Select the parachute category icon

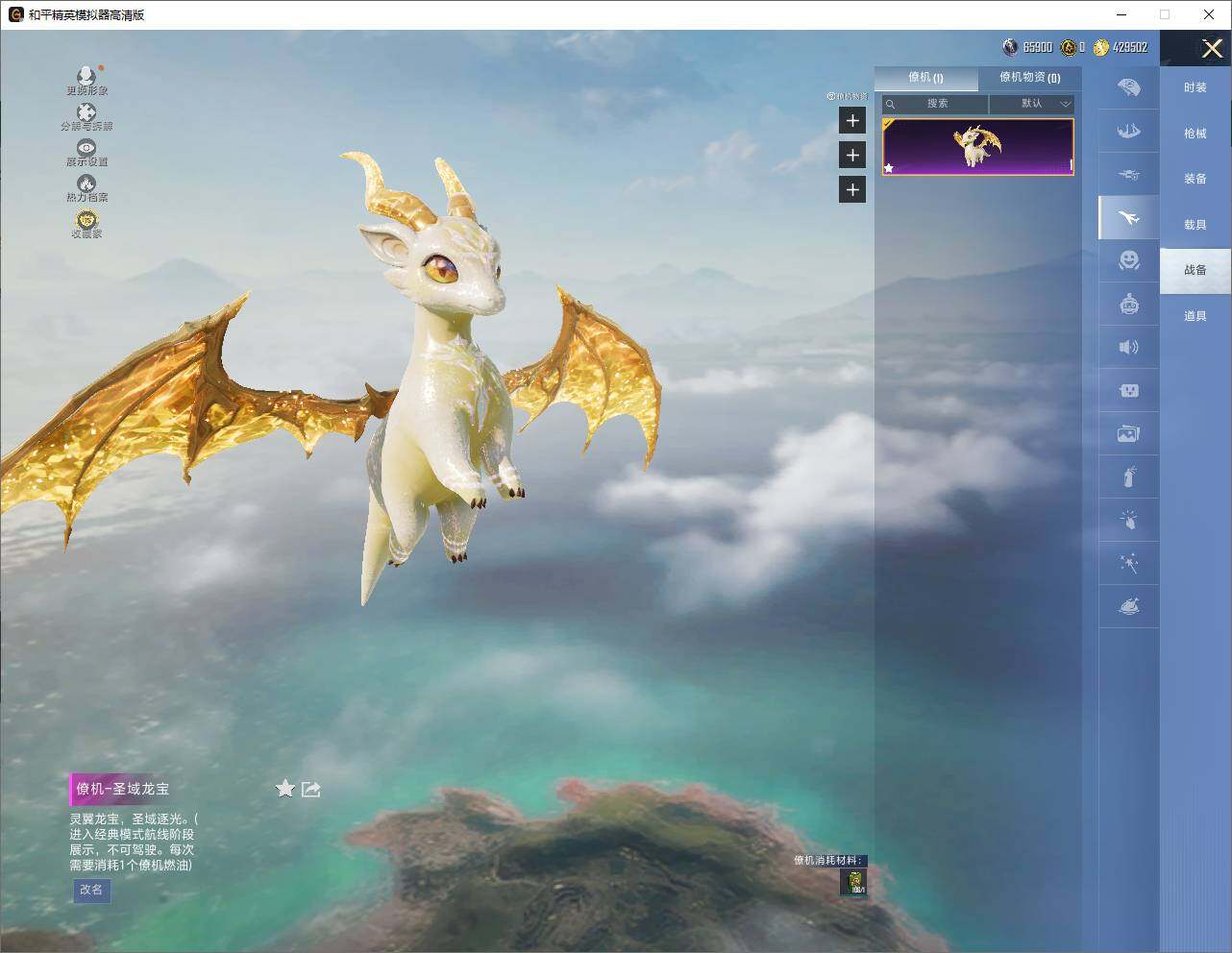point(1129,87)
